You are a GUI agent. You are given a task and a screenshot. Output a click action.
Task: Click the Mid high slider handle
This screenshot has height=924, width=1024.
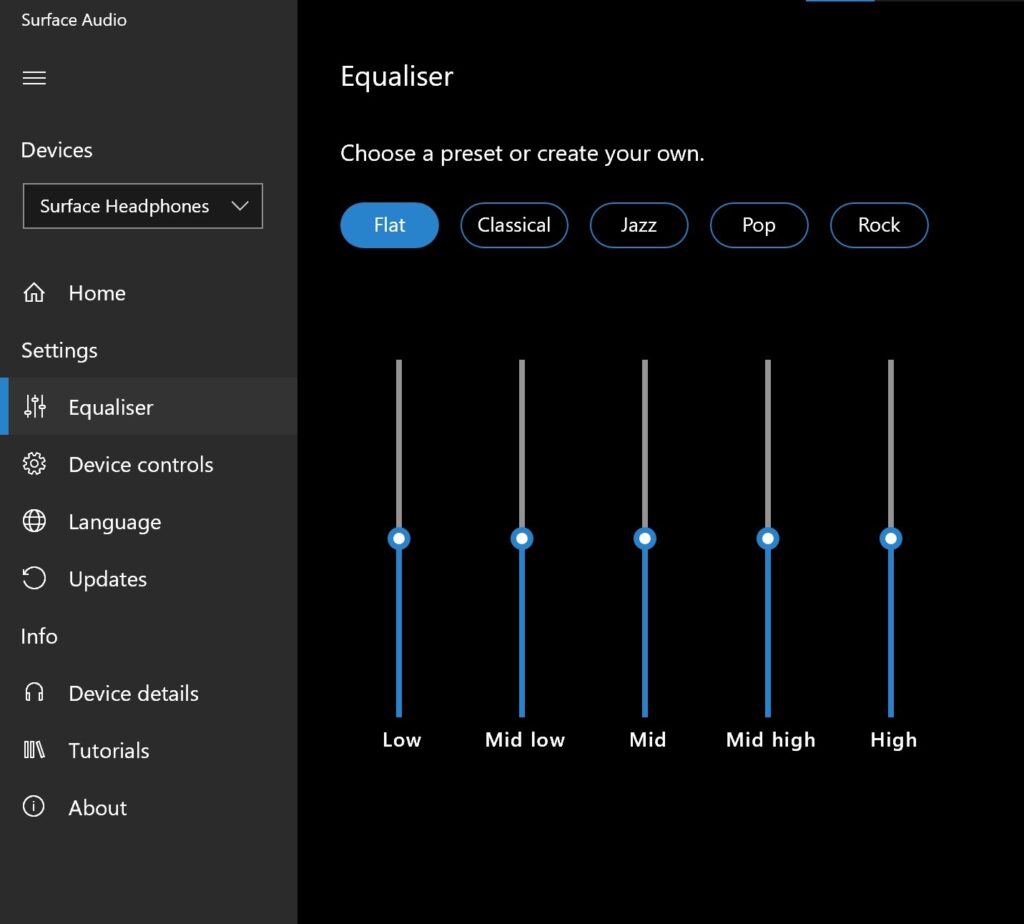pyautogui.click(x=768, y=539)
